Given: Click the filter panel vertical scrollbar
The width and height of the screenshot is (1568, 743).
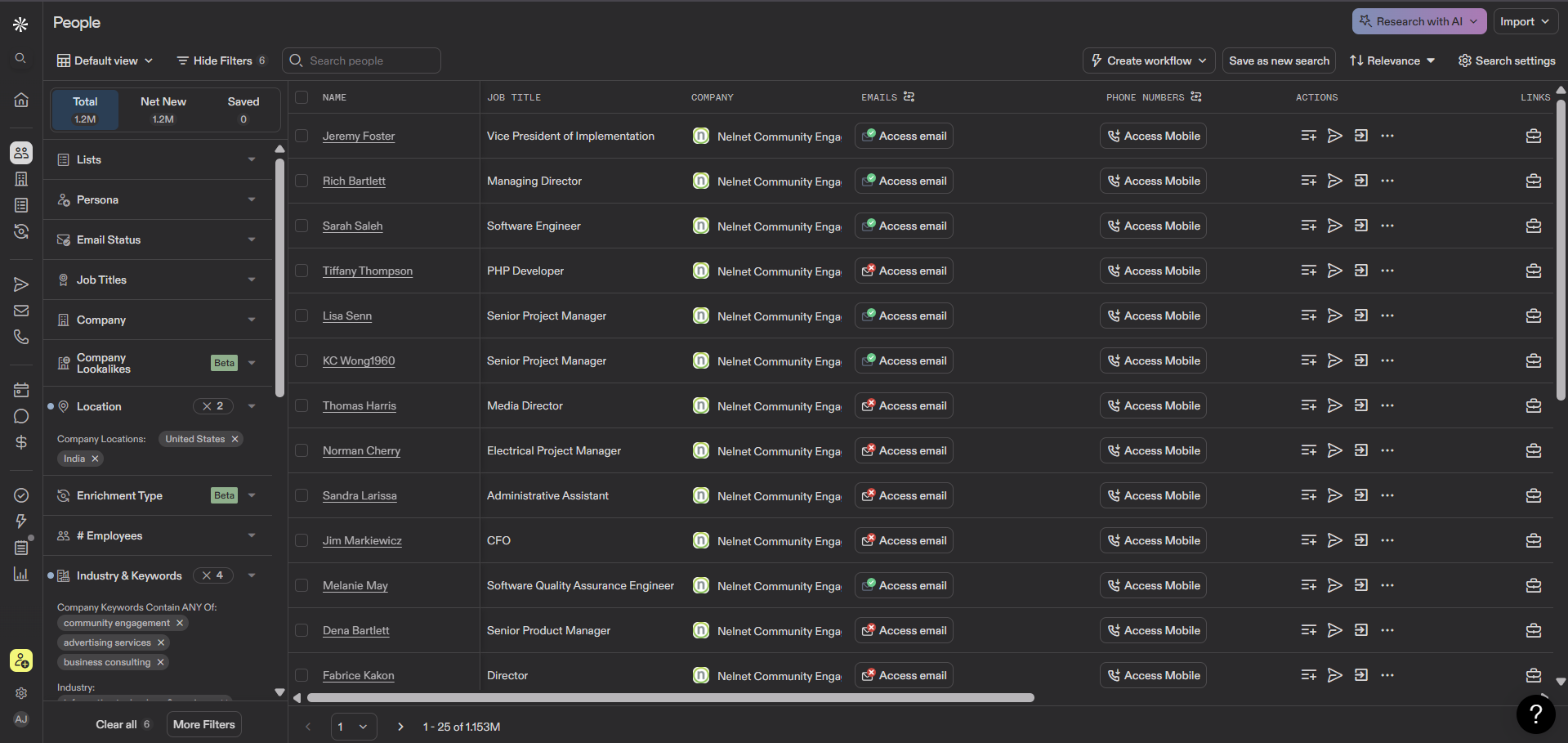Looking at the screenshot, I should [x=279, y=278].
